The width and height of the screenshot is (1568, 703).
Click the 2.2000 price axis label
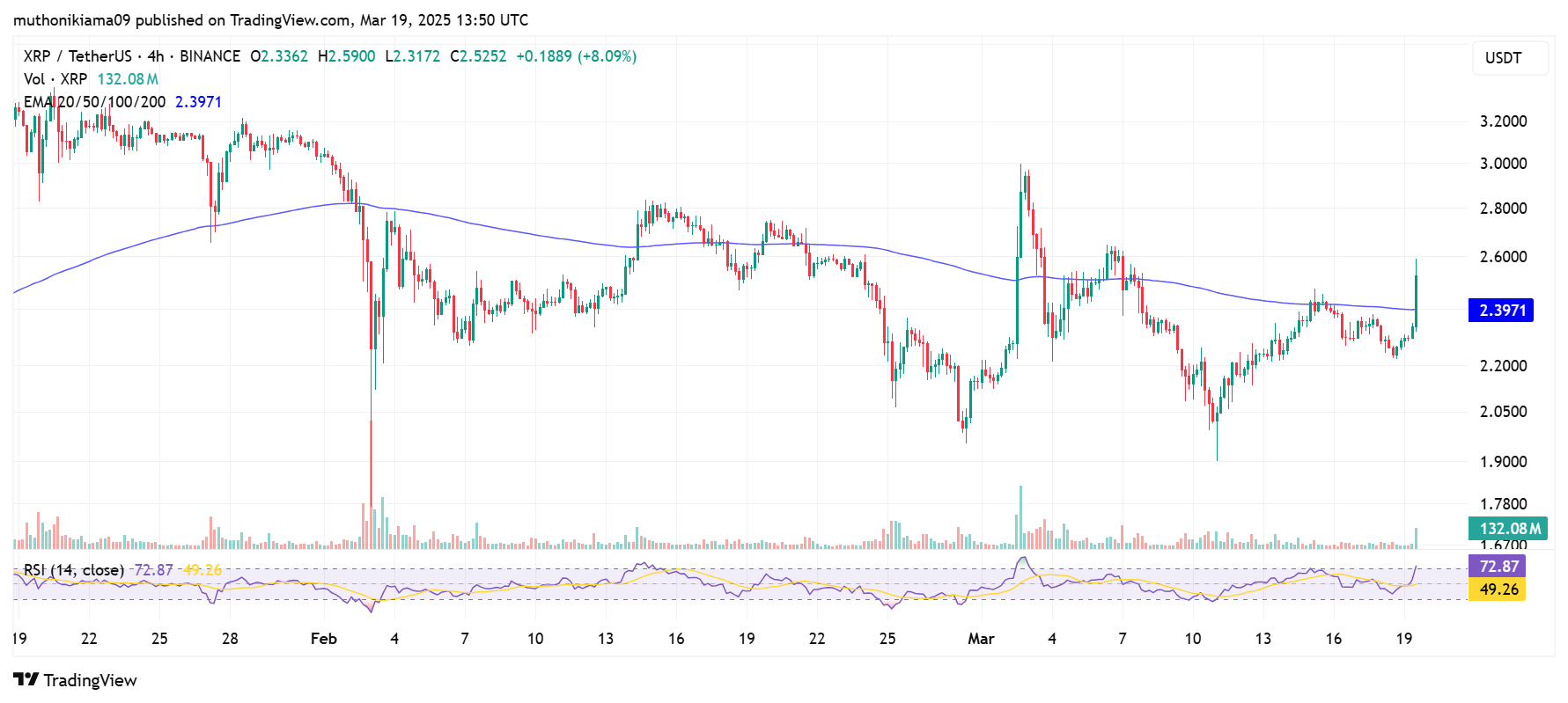click(1503, 366)
